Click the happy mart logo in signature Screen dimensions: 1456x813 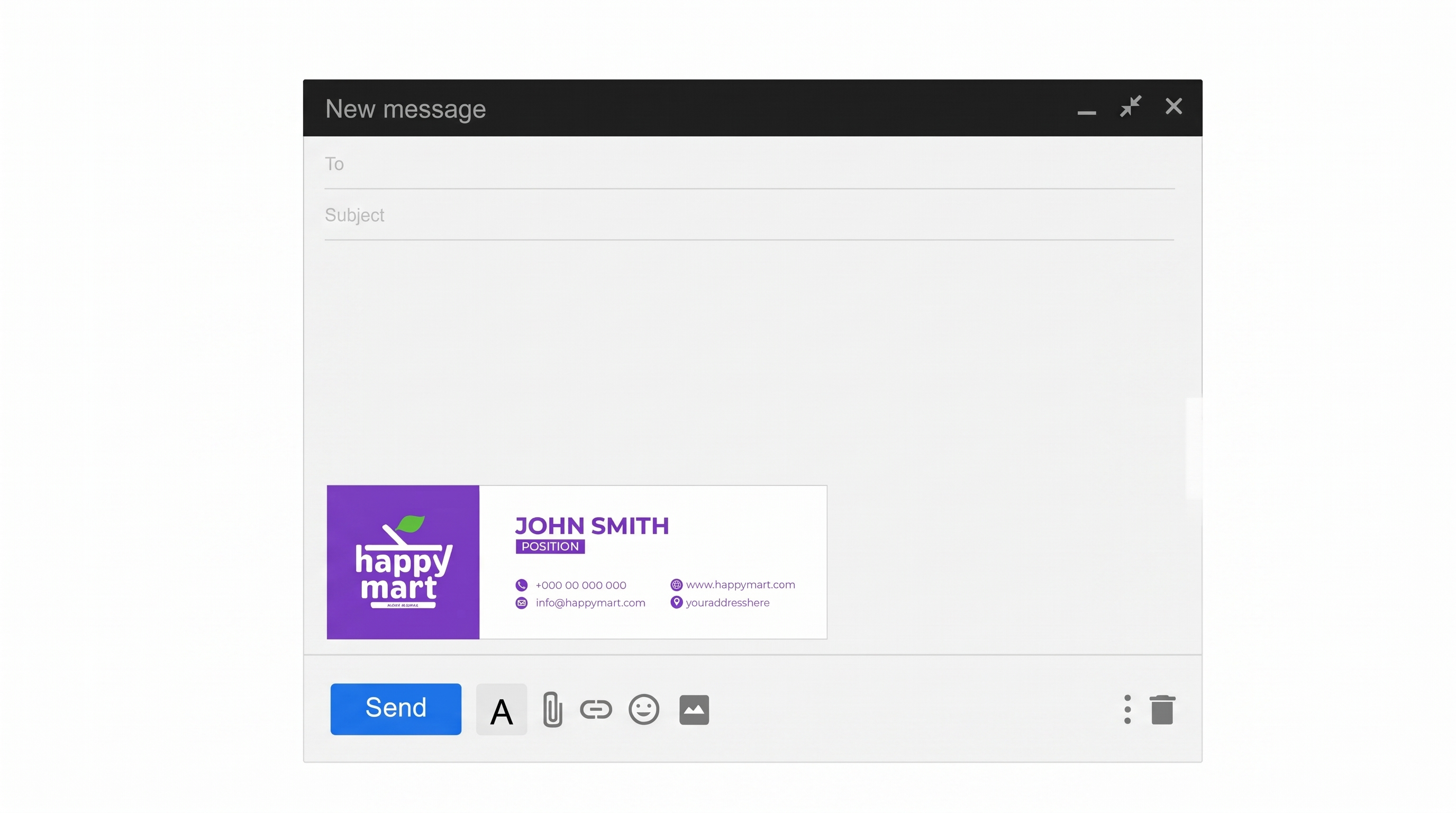click(x=403, y=562)
